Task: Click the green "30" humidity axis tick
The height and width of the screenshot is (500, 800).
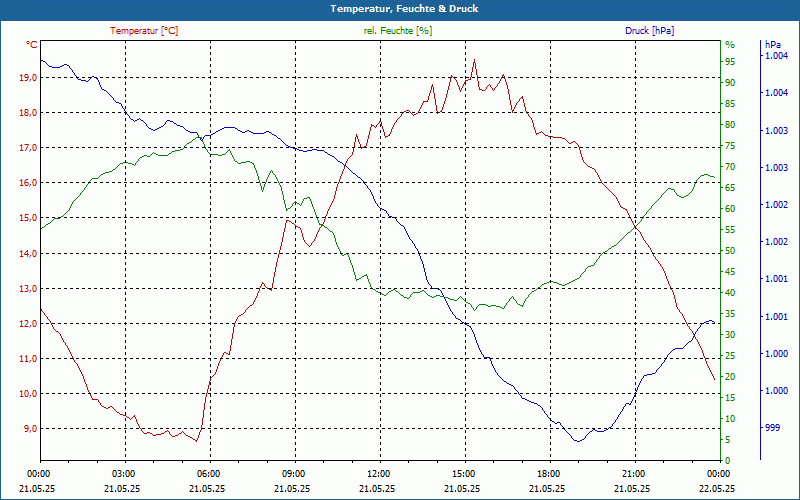Action: (730, 335)
